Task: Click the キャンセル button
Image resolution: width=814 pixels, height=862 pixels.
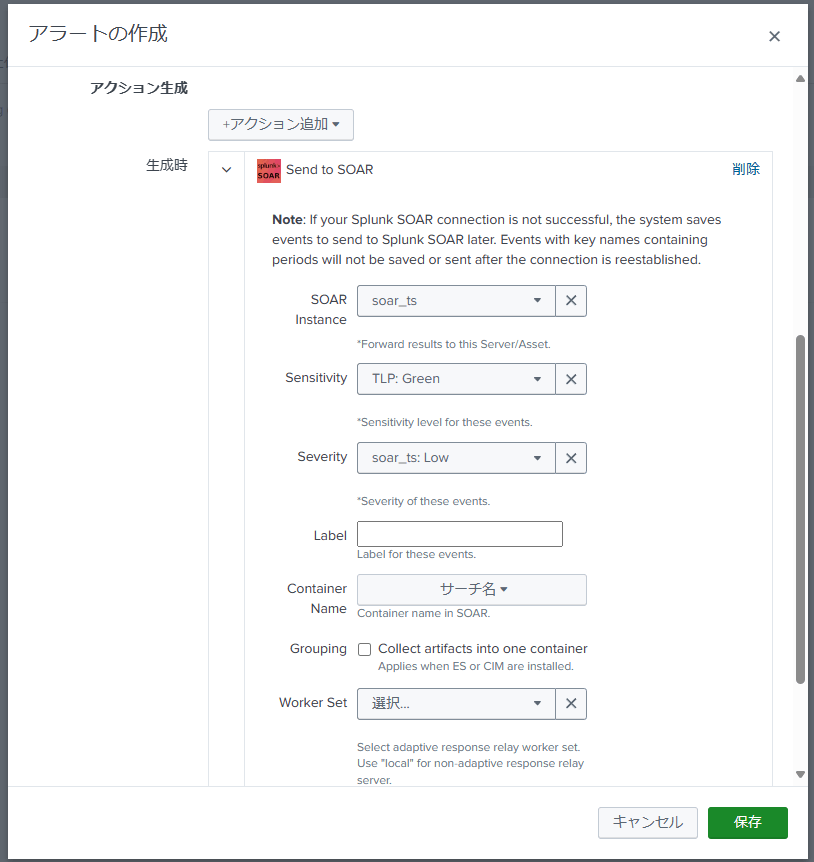Action: click(647, 822)
